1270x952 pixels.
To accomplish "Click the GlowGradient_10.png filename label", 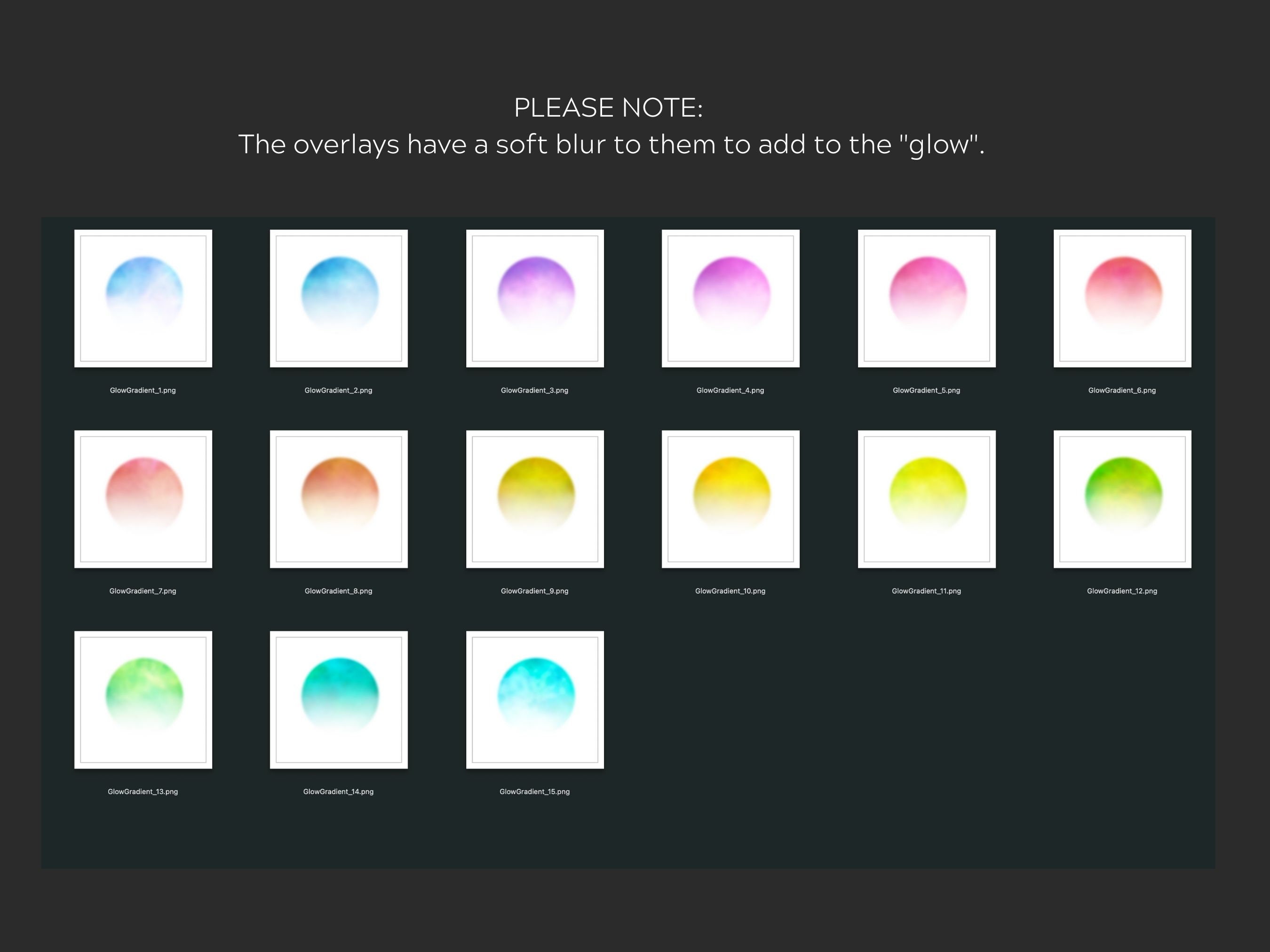I will pos(730,590).
